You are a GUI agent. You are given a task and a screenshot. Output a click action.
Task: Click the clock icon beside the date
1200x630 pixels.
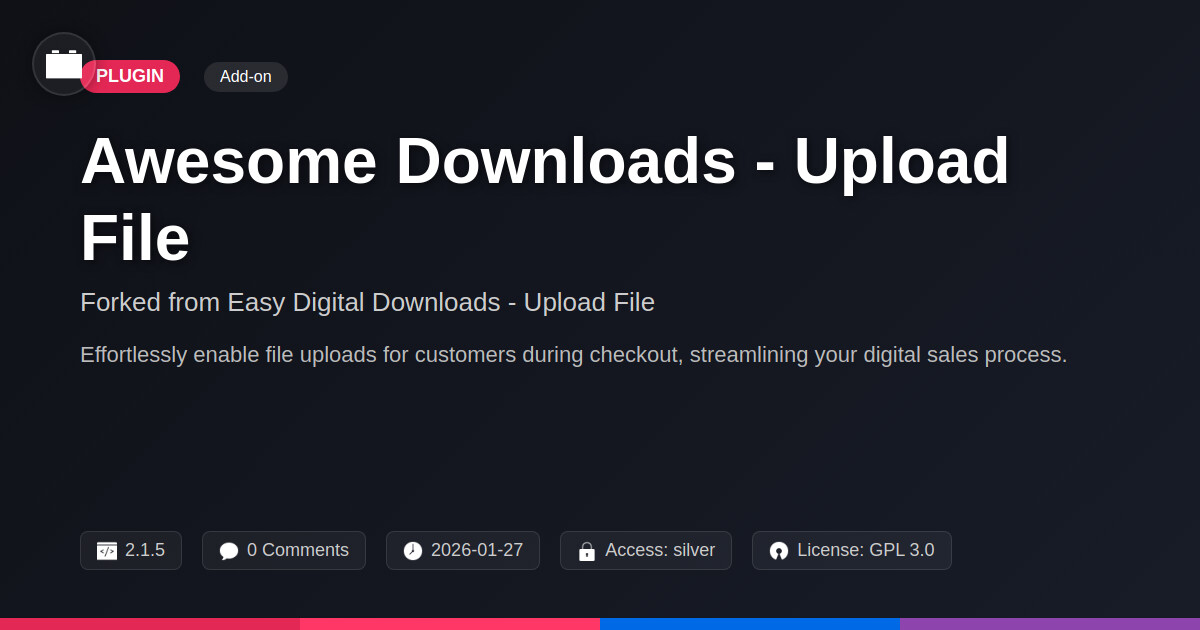[x=413, y=551]
